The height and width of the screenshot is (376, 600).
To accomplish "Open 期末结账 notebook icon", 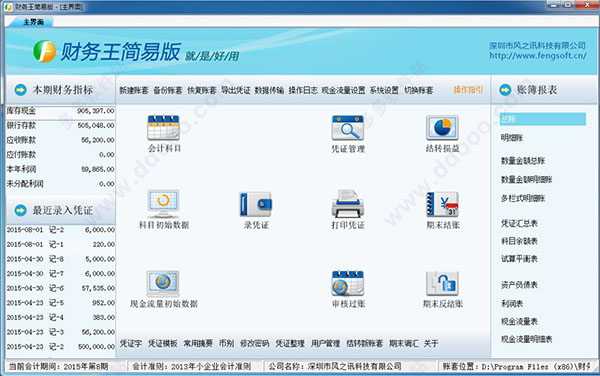I will 442,204.
